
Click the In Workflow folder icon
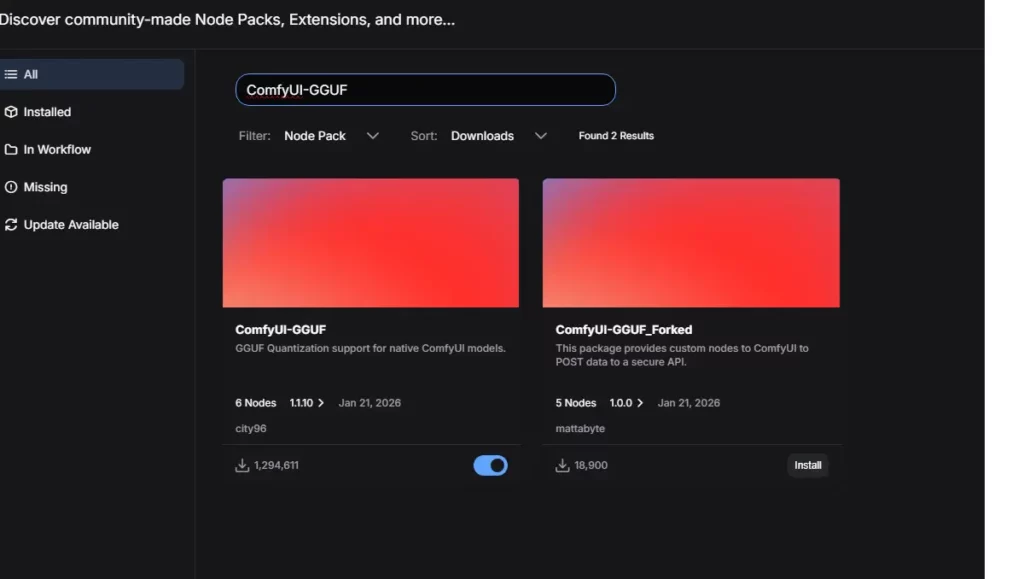click(x=11, y=150)
